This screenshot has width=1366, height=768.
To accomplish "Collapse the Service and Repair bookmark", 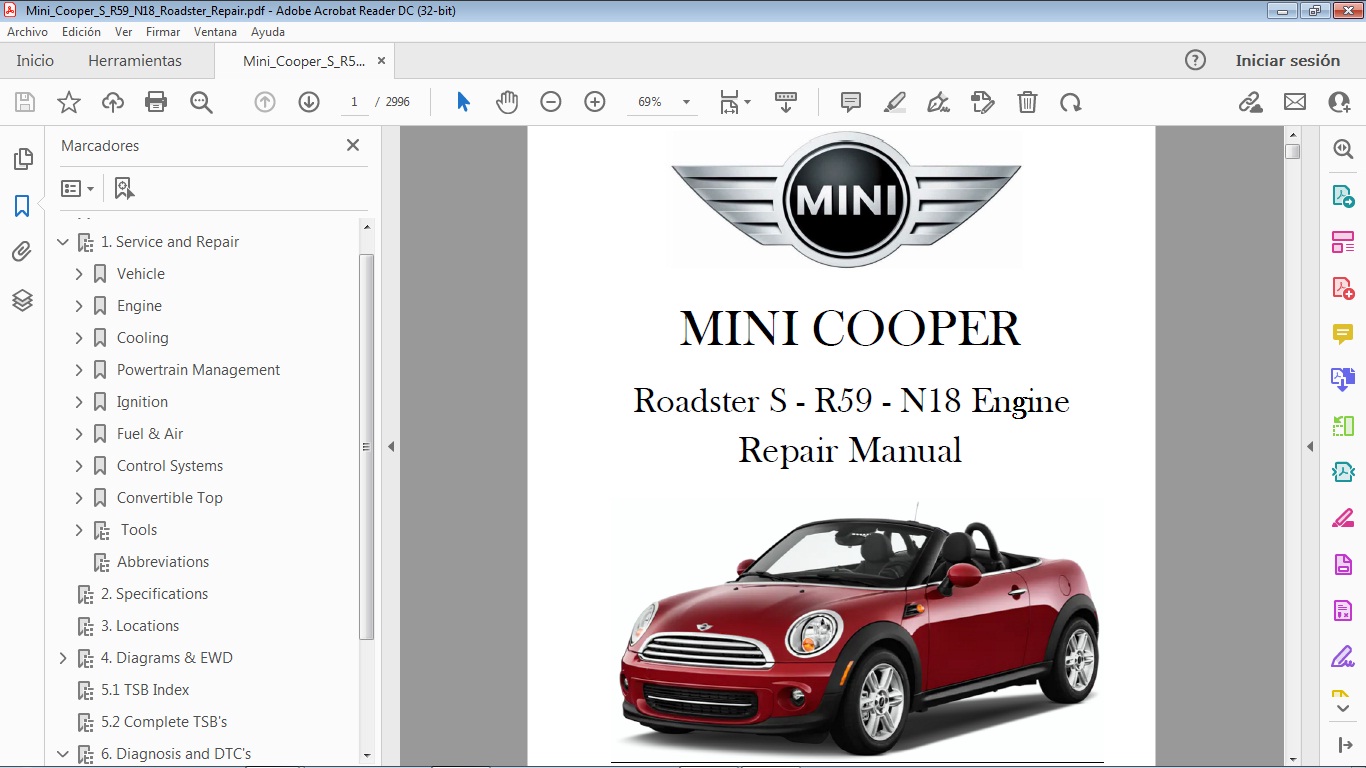I will (63, 241).
